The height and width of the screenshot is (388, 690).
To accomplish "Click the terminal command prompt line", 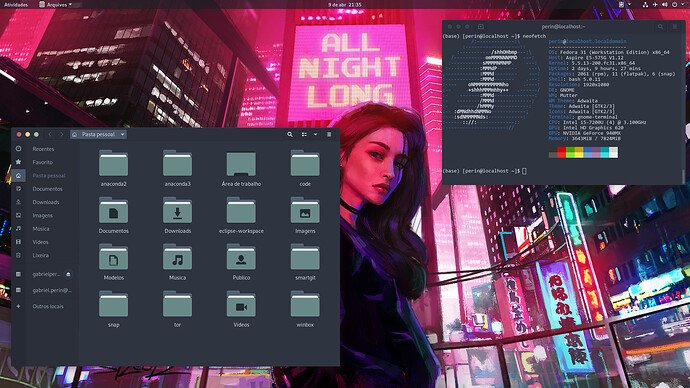I will coord(484,171).
